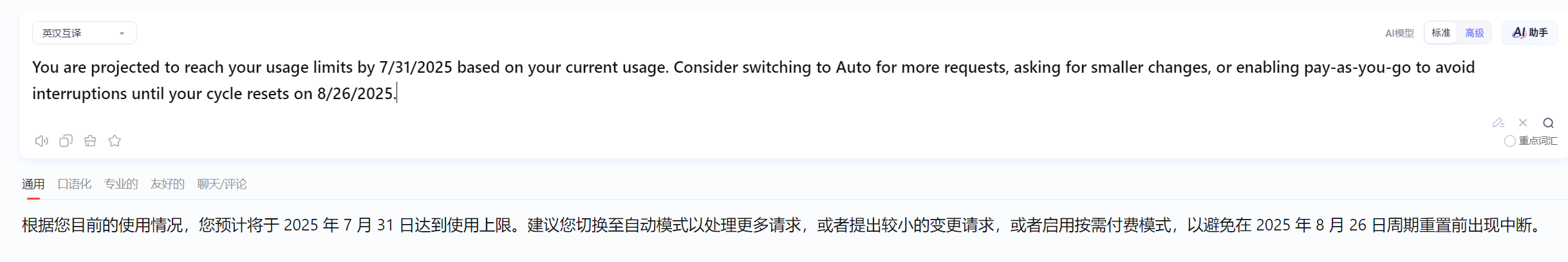
Task: Switch AI model to 高级
Action: [1475, 33]
